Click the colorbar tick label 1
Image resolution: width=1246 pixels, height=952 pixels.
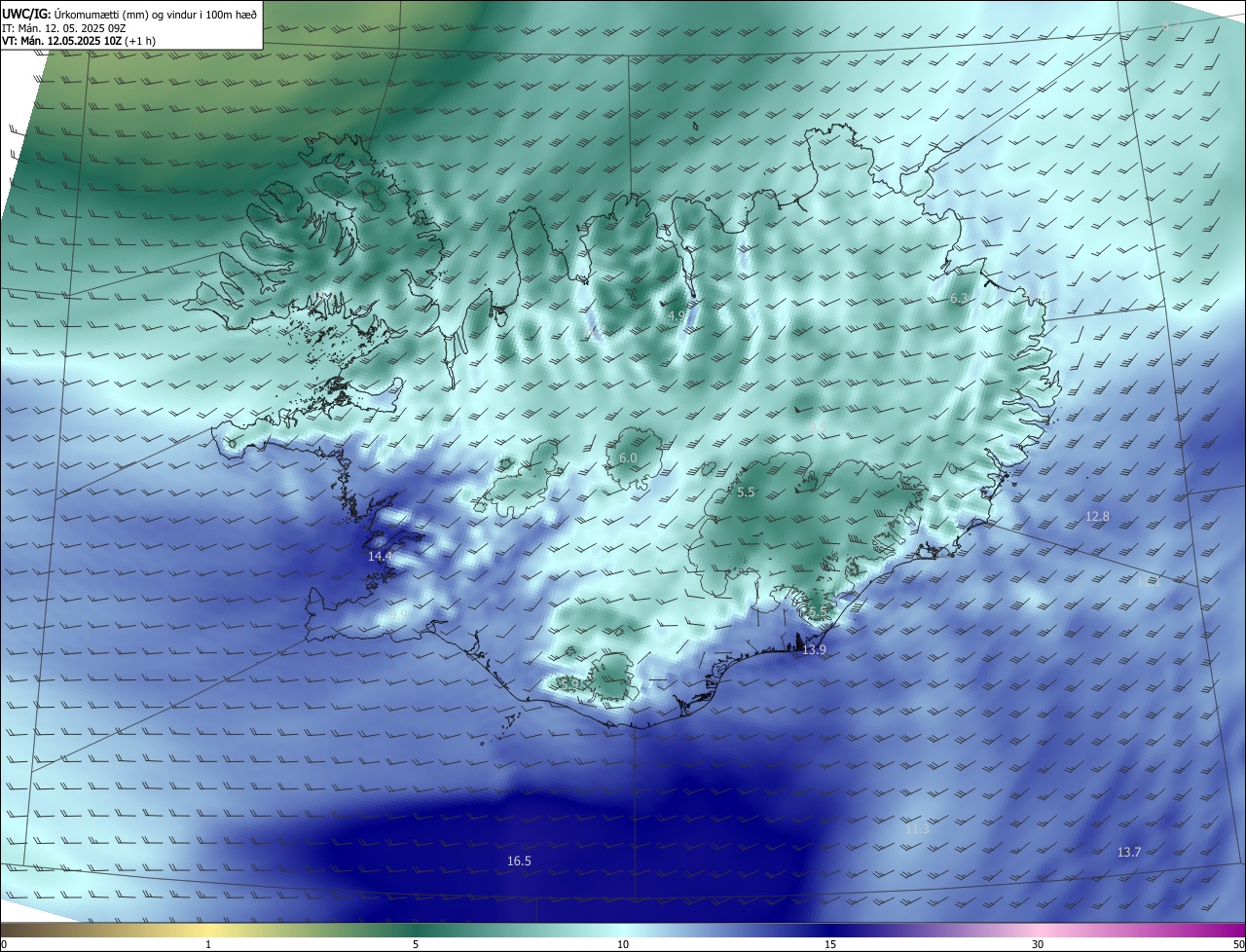[x=208, y=945]
